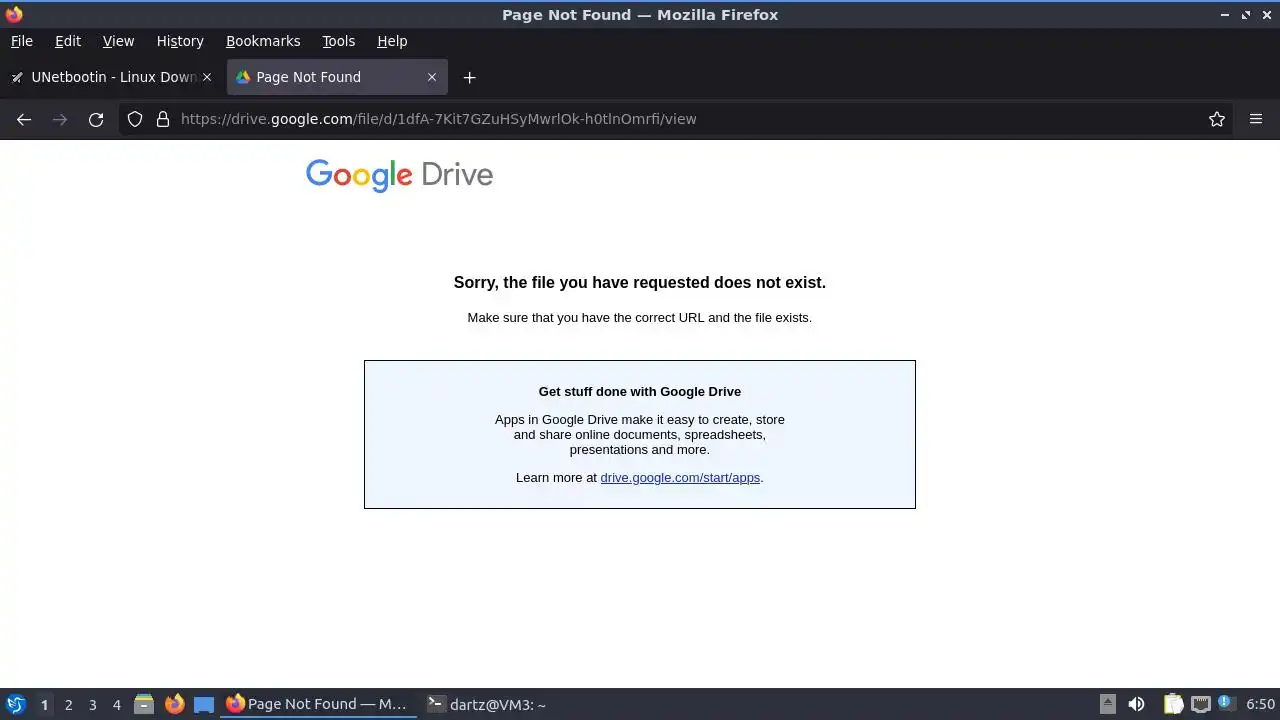Click the forward navigation arrow
Image resolution: width=1280 pixels, height=720 pixels.
[x=60, y=119]
